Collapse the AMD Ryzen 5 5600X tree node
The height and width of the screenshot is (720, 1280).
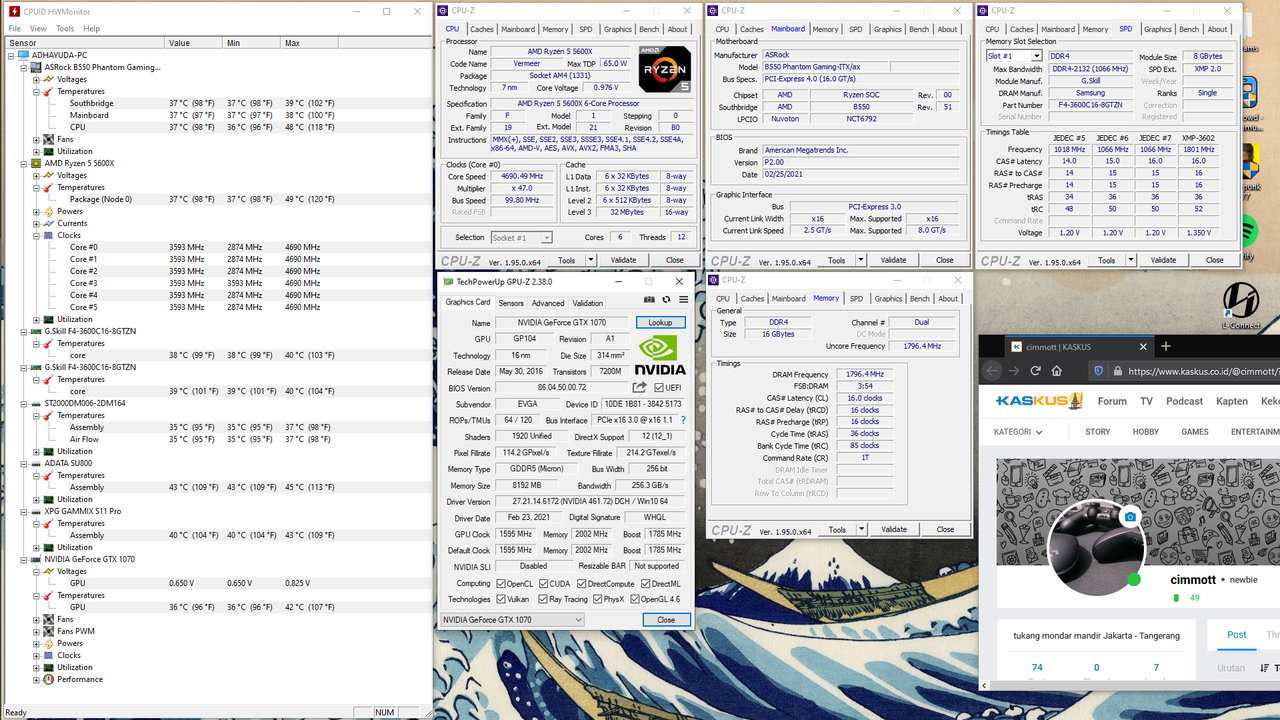pos(24,163)
